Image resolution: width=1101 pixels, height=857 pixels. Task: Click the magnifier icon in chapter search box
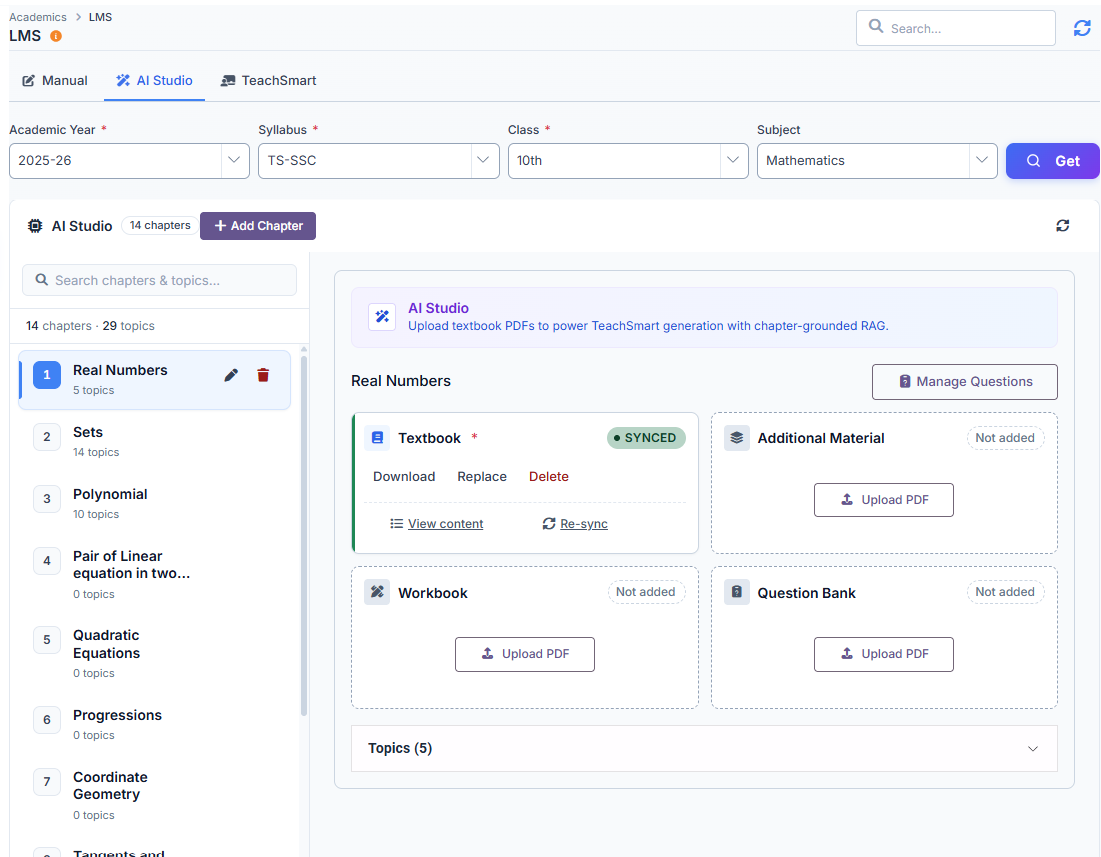pos(42,280)
